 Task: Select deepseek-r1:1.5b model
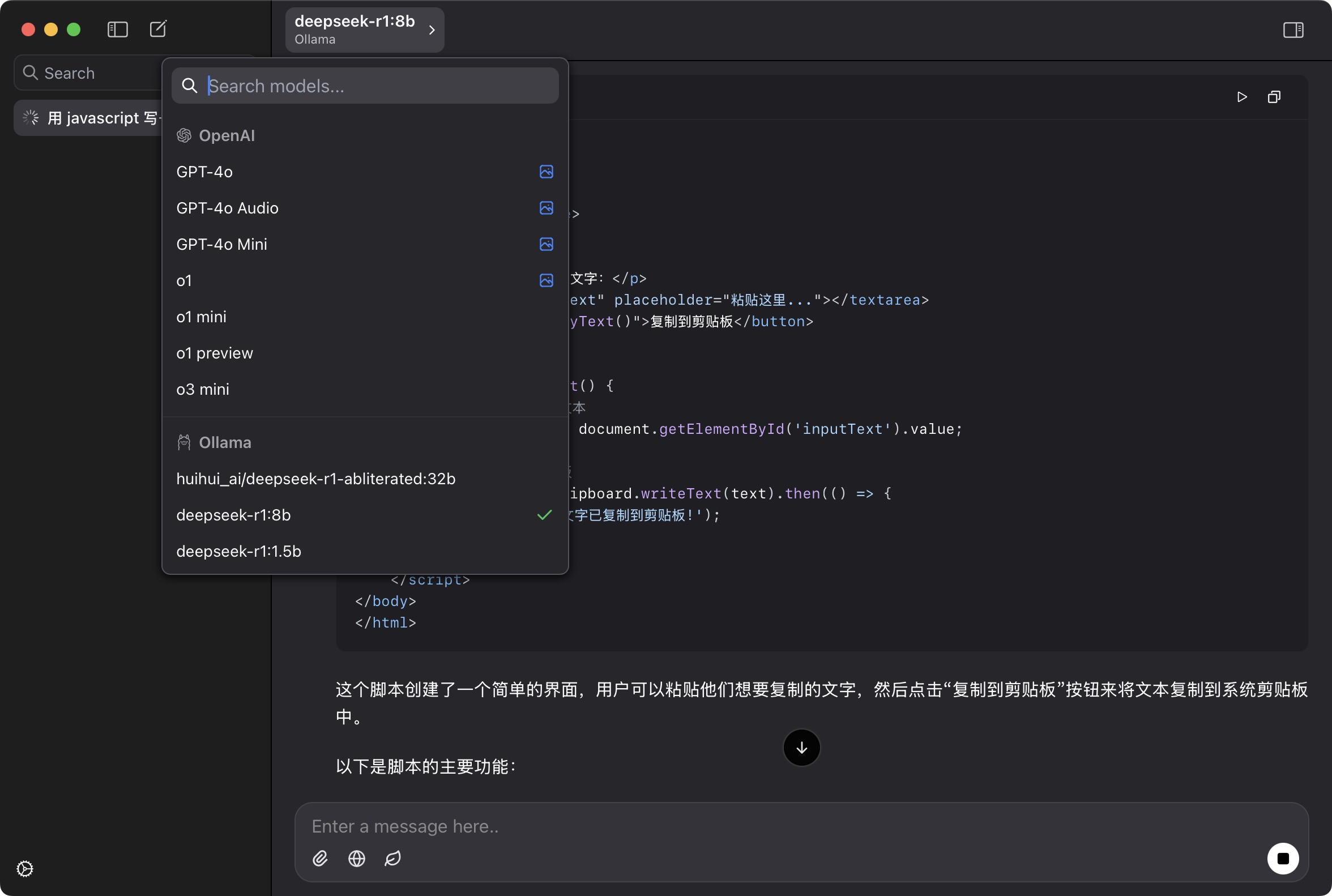coord(239,551)
